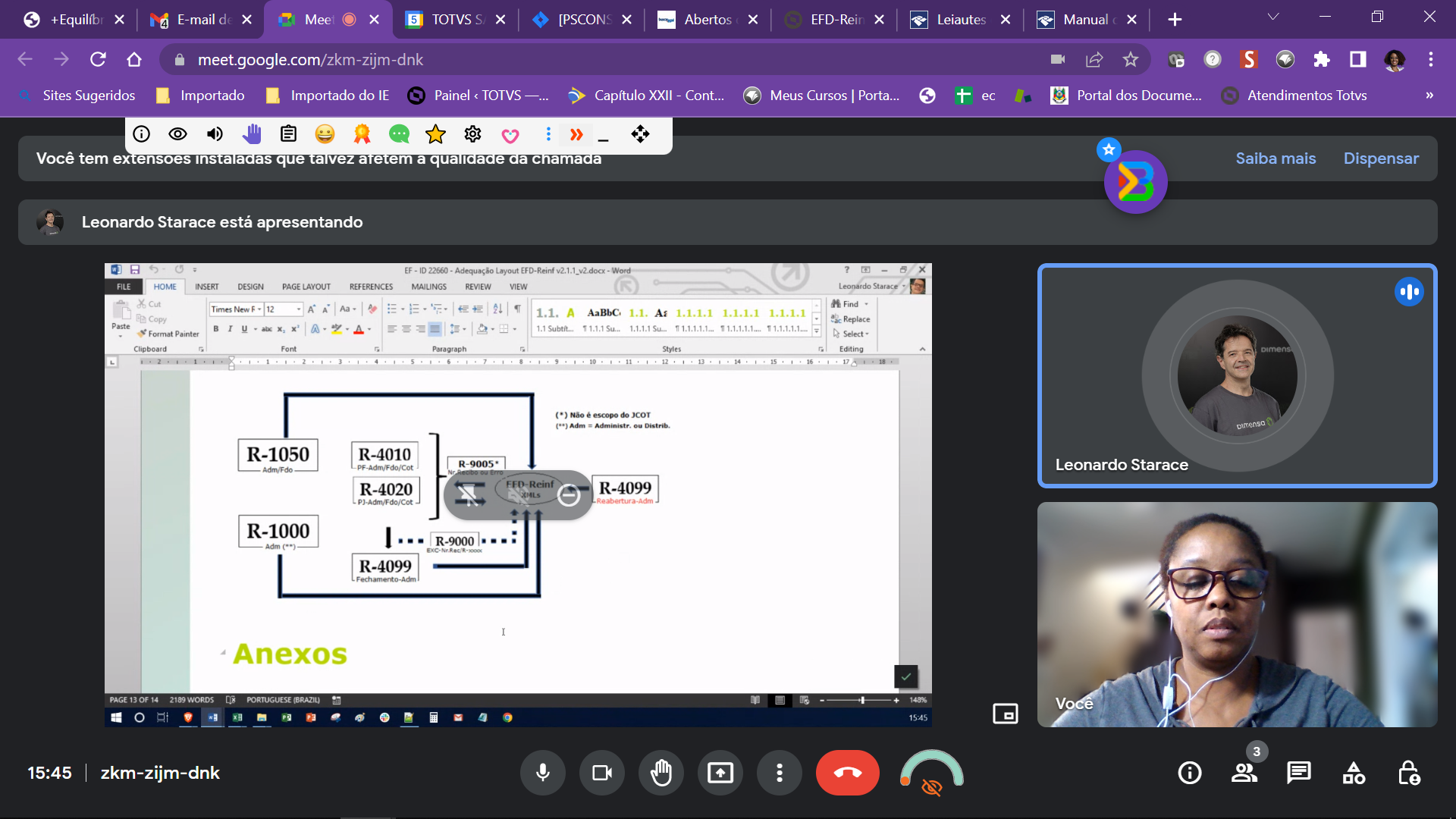Image resolution: width=1456 pixels, height=819 pixels.
Task: Click the Leonardo Starace participant tile
Action: pyautogui.click(x=1237, y=375)
